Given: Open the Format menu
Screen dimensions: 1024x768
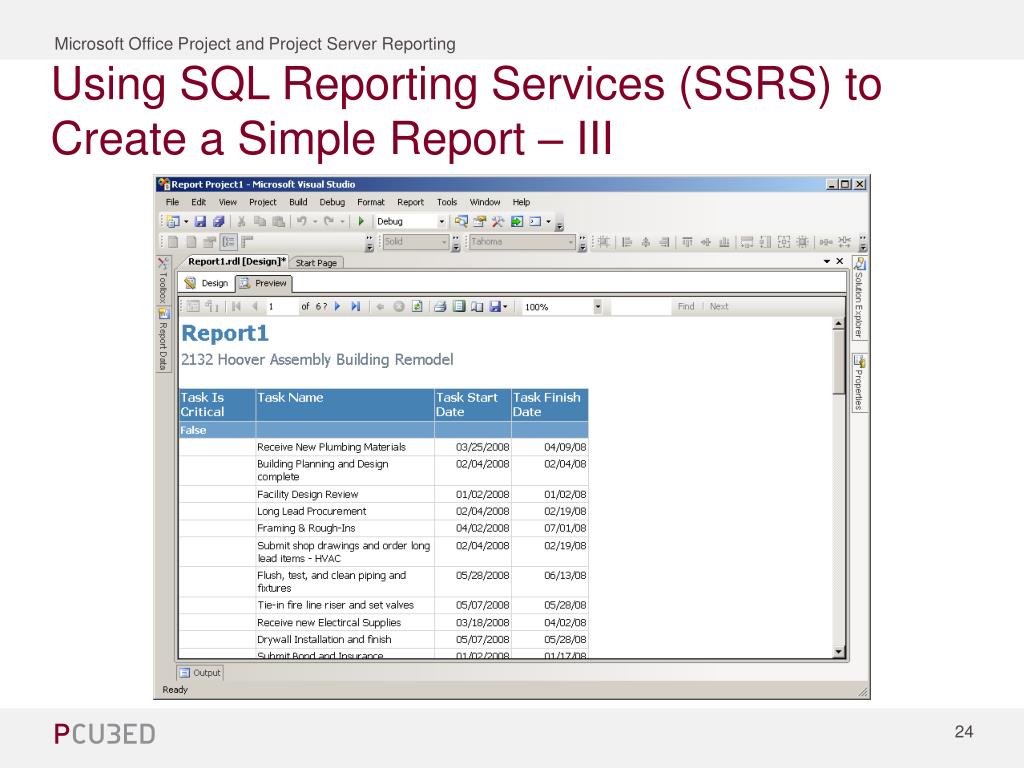Looking at the screenshot, I should pos(371,202).
